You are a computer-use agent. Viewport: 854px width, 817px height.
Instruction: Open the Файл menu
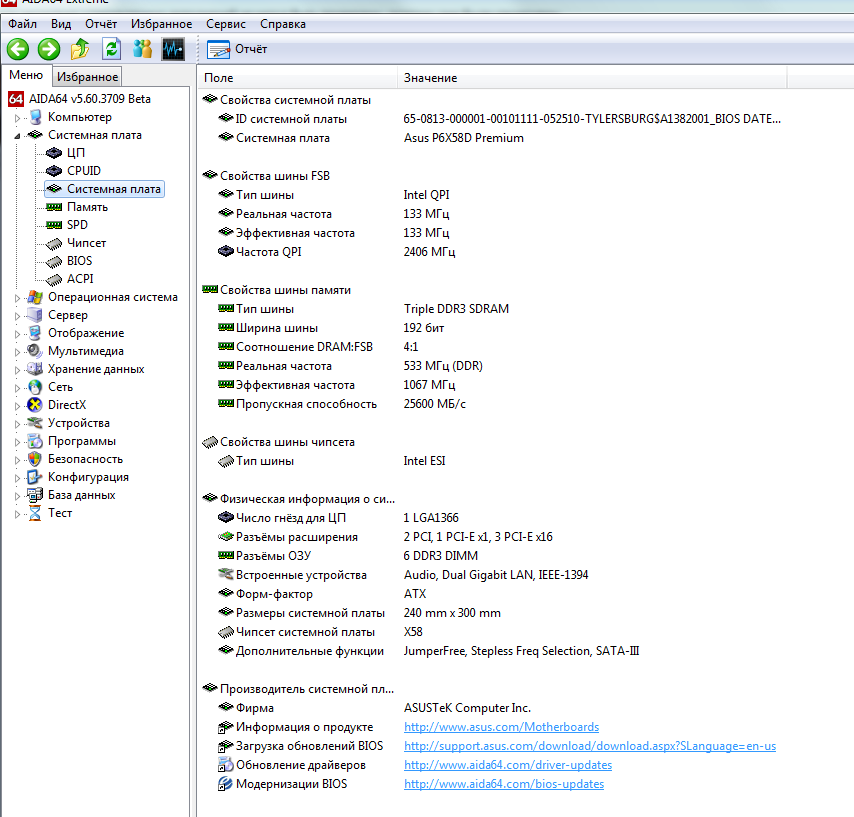(22, 24)
